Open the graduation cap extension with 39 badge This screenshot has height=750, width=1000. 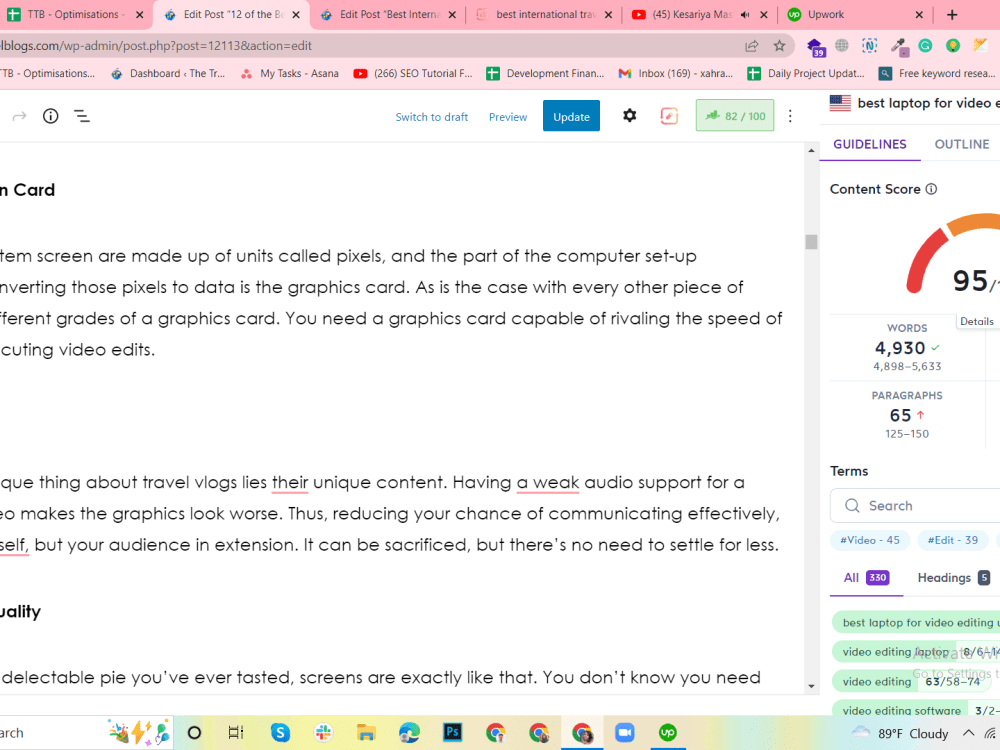(x=815, y=47)
